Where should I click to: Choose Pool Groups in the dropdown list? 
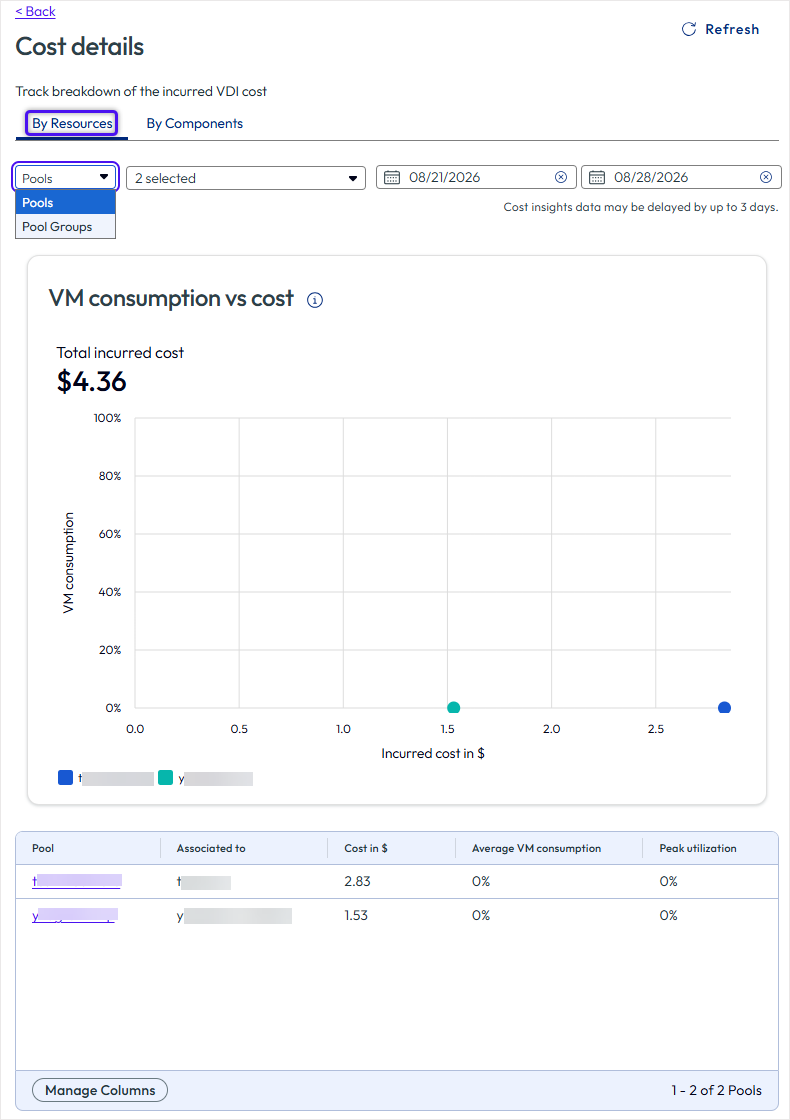pos(66,226)
